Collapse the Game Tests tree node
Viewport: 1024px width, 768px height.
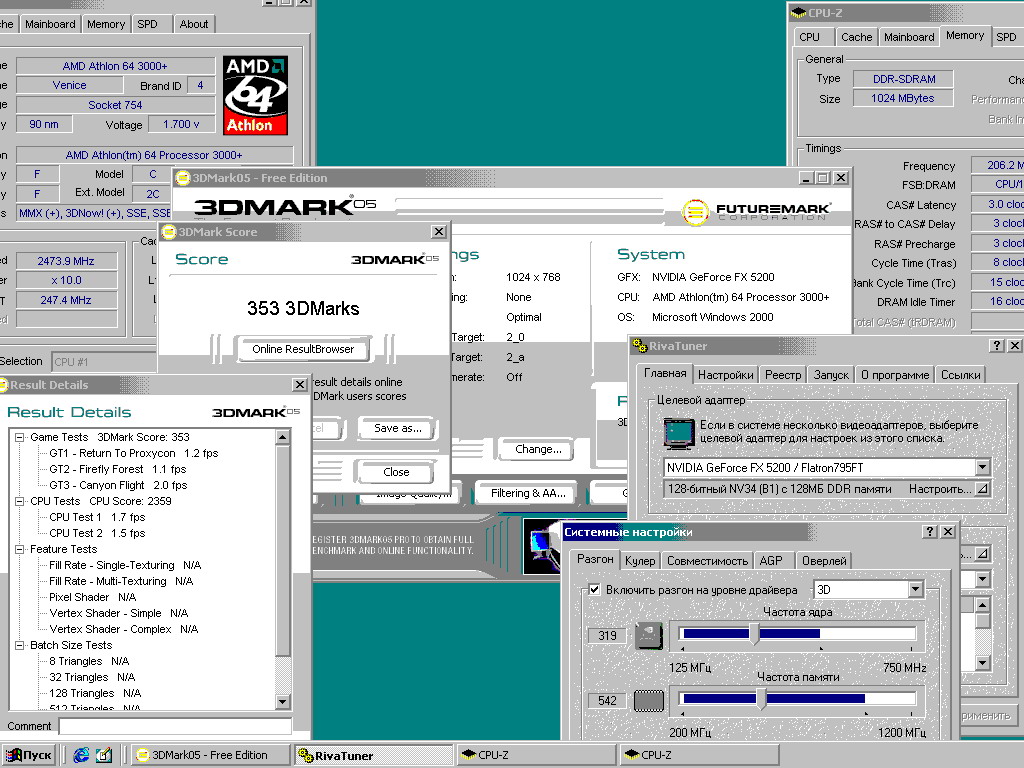point(20,437)
